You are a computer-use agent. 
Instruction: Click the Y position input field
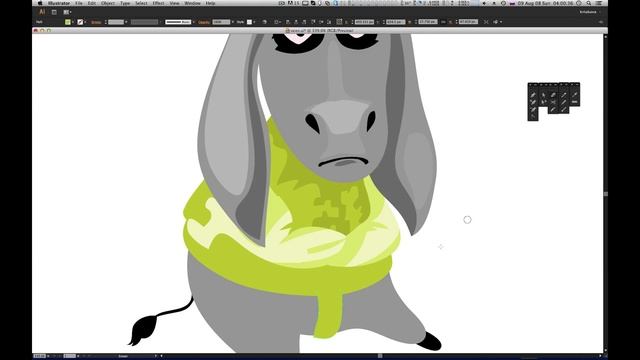point(396,22)
